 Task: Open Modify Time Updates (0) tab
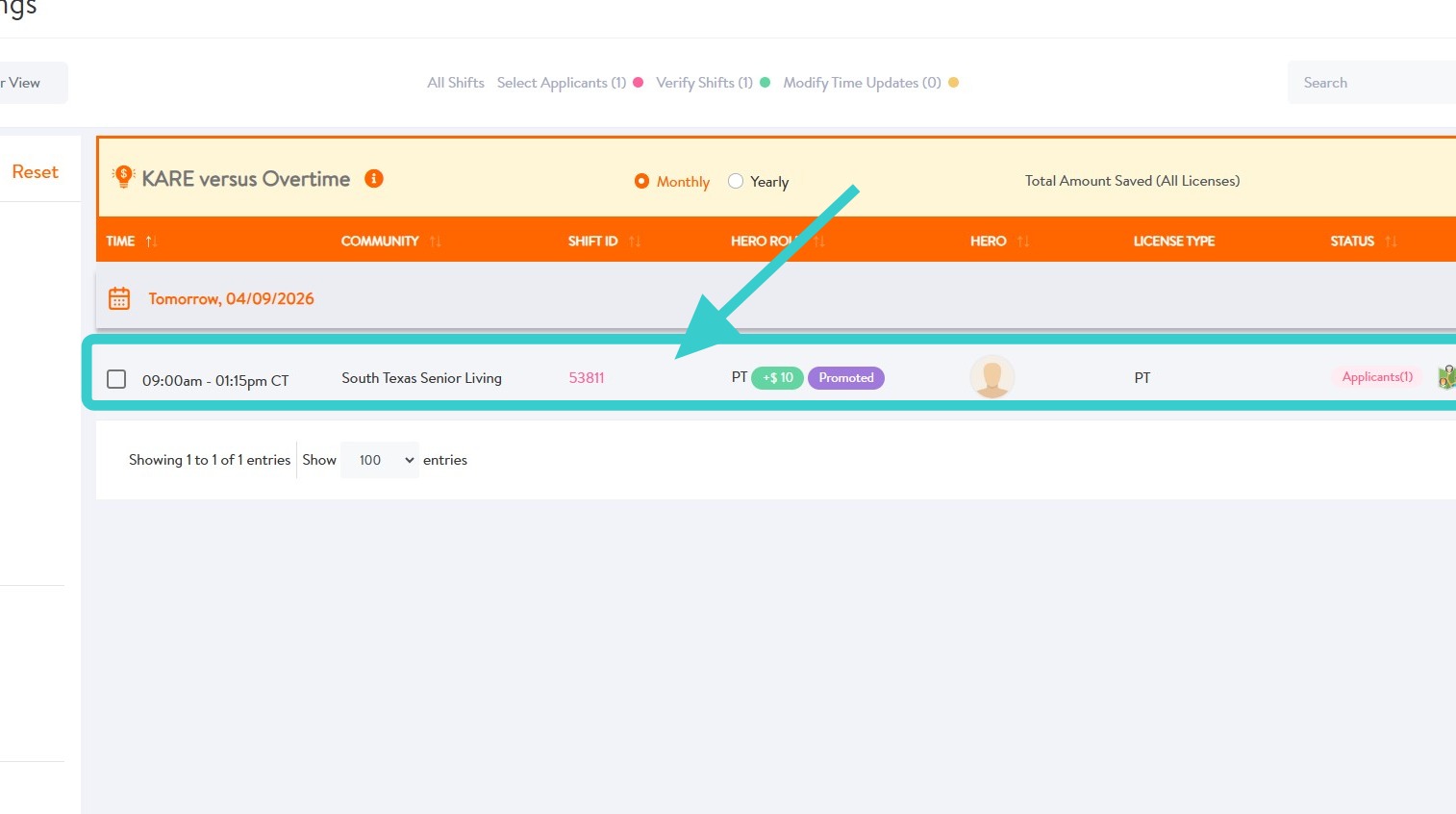coord(862,83)
